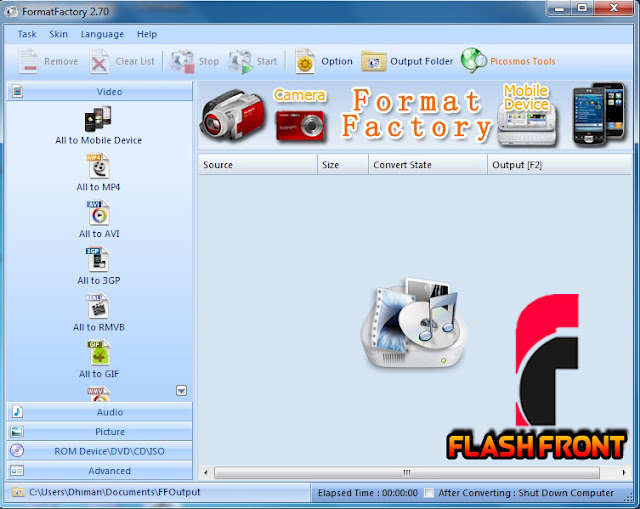Click the Clear List red X icon
The width and height of the screenshot is (640, 509).
(99, 62)
